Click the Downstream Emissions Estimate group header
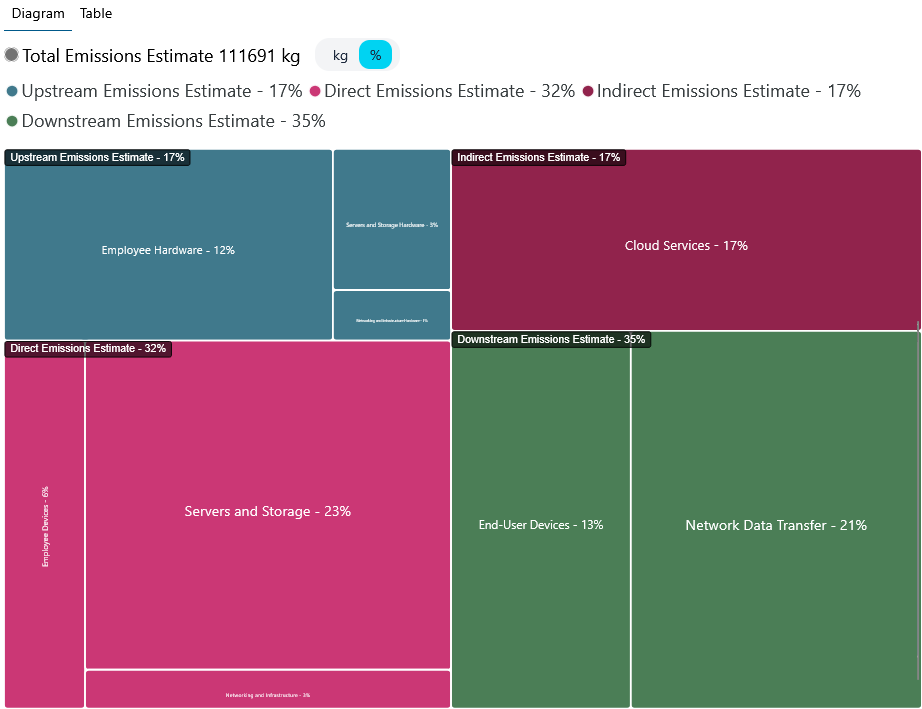The image size is (922, 709). 551,340
